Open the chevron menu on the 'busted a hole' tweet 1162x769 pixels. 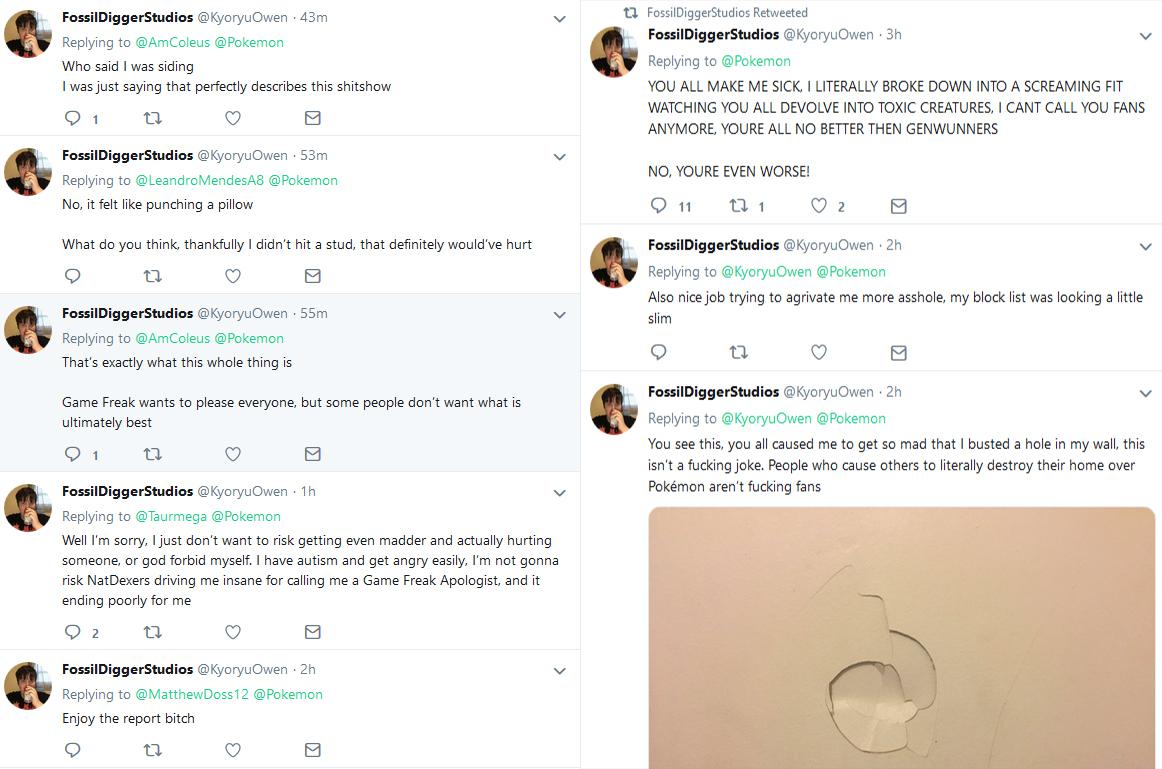pyautogui.click(x=1146, y=393)
